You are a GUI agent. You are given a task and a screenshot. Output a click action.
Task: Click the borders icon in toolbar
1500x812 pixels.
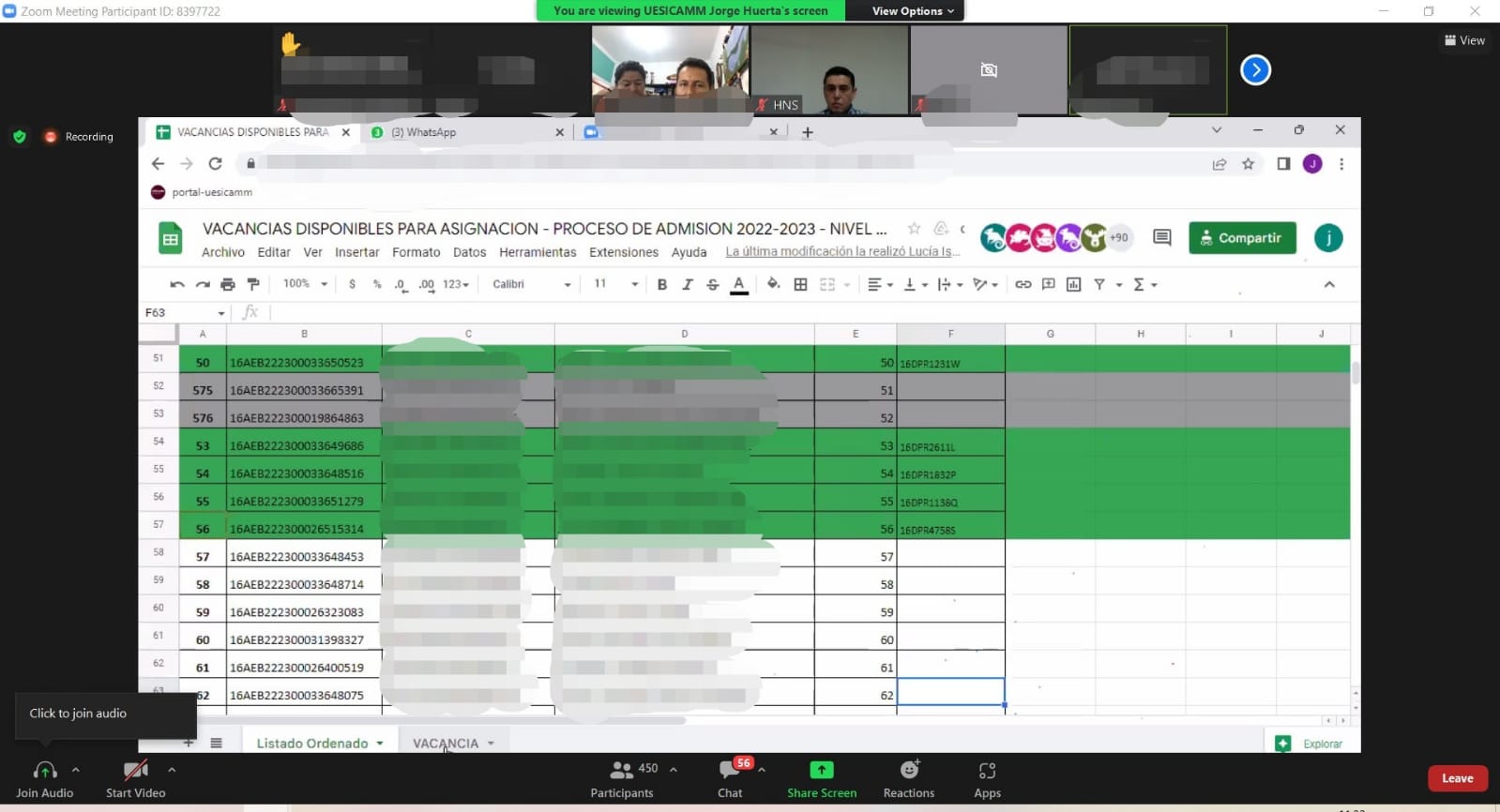click(x=800, y=284)
